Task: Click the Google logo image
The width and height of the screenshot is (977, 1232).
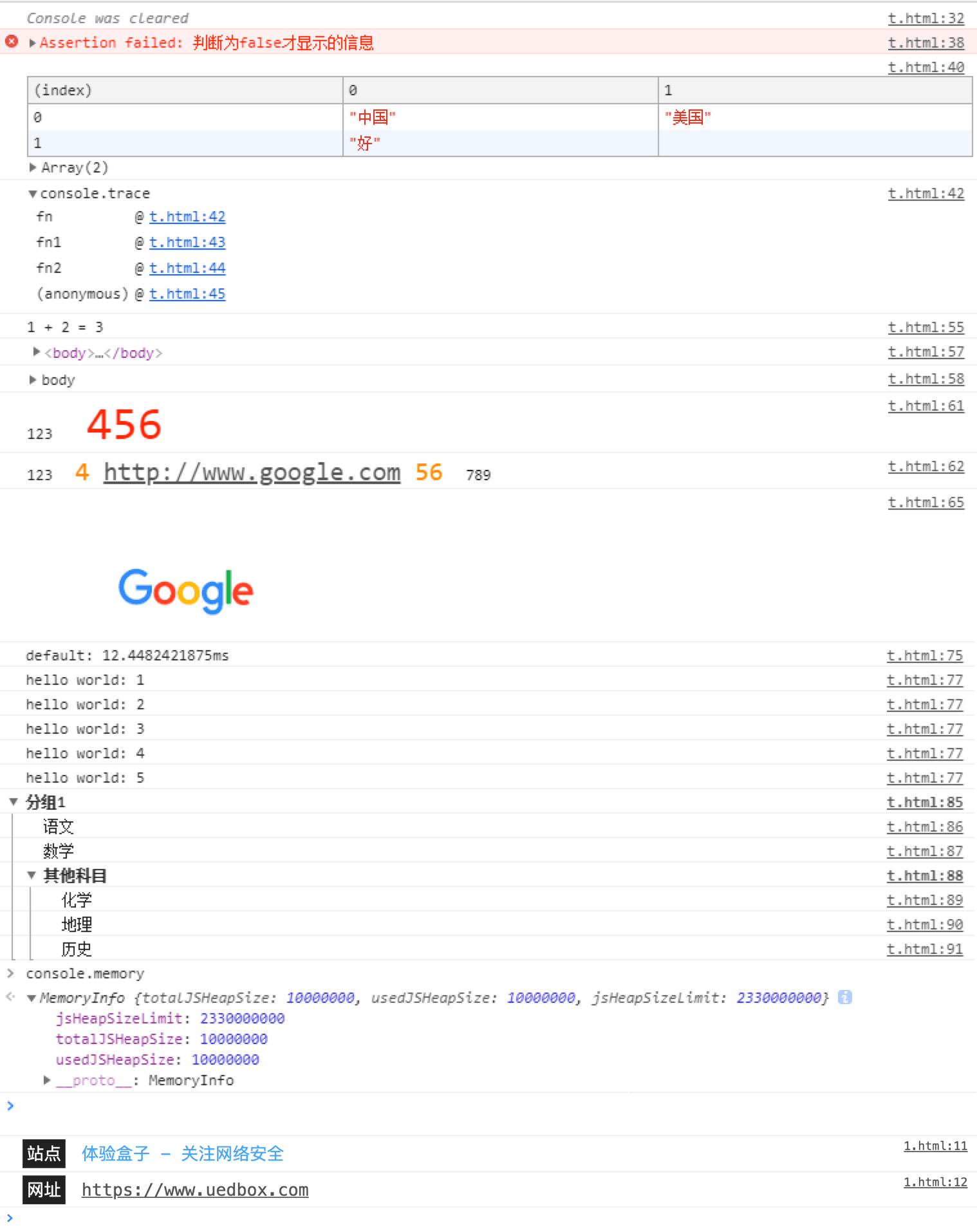Action: (185, 590)
